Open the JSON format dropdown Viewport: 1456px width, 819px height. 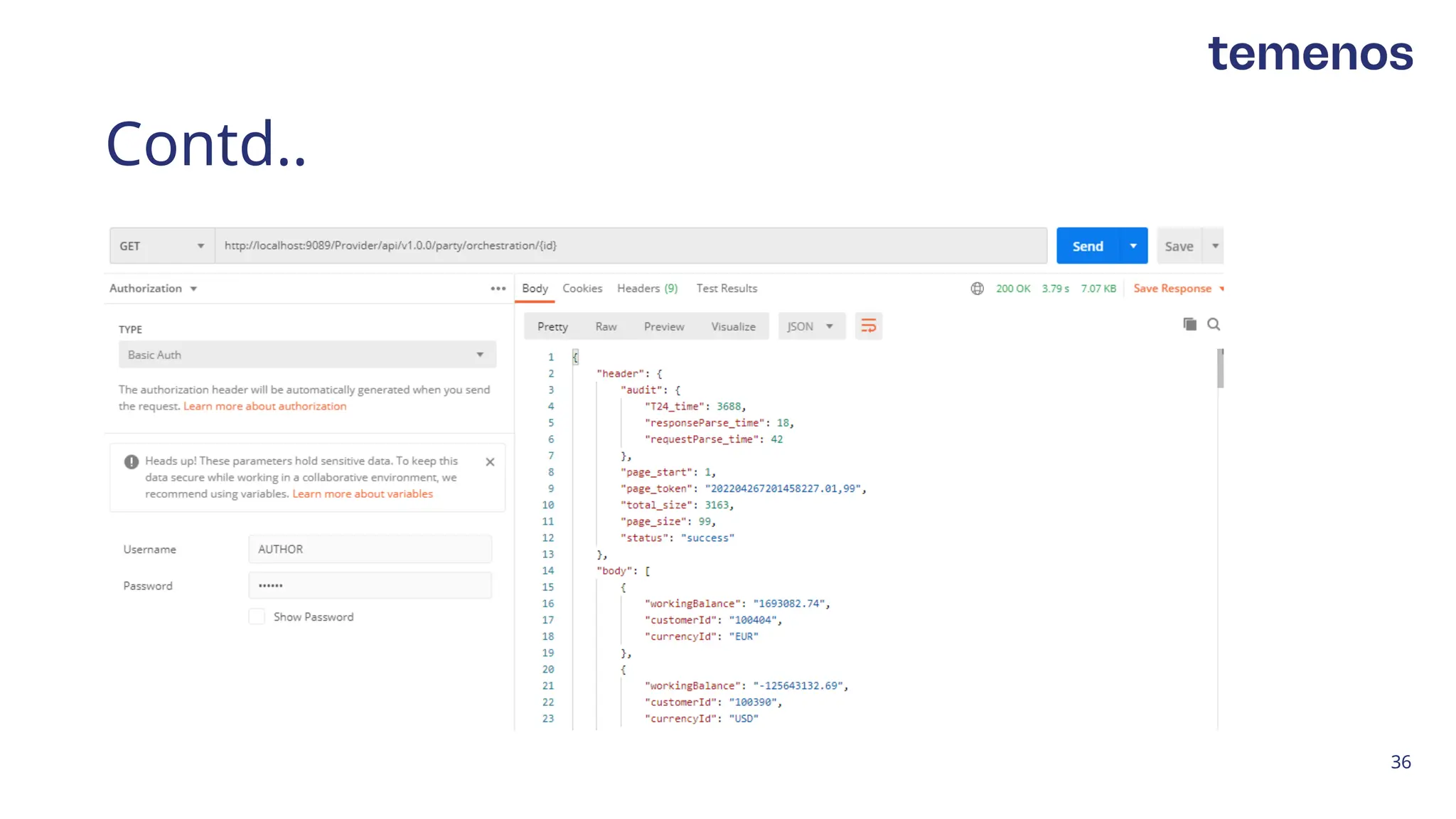pos(810,326)
